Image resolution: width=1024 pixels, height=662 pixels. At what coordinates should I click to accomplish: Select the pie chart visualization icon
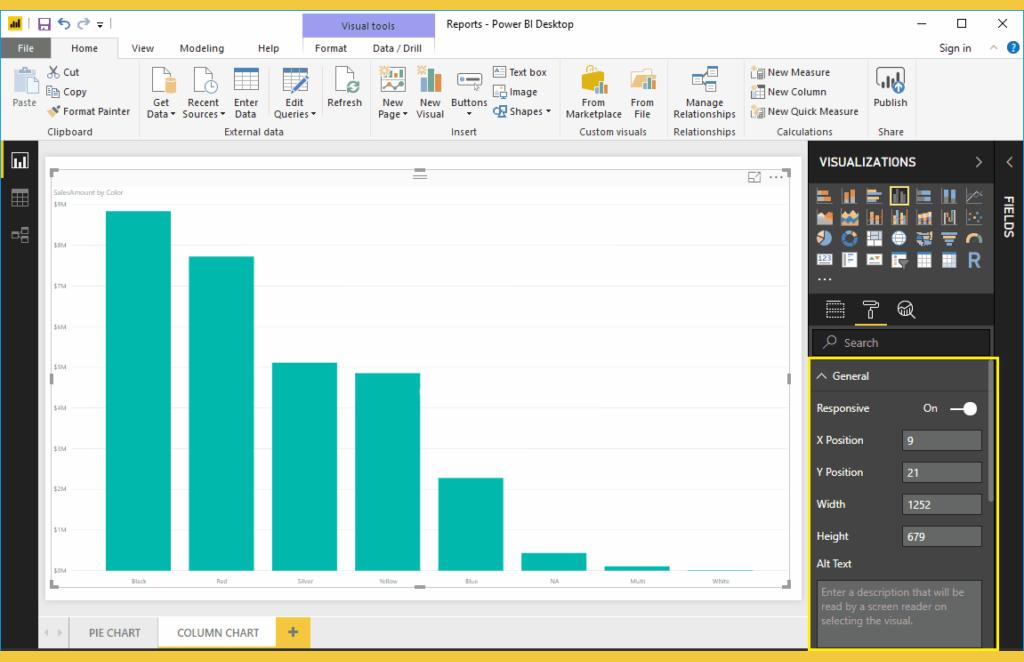824,238
